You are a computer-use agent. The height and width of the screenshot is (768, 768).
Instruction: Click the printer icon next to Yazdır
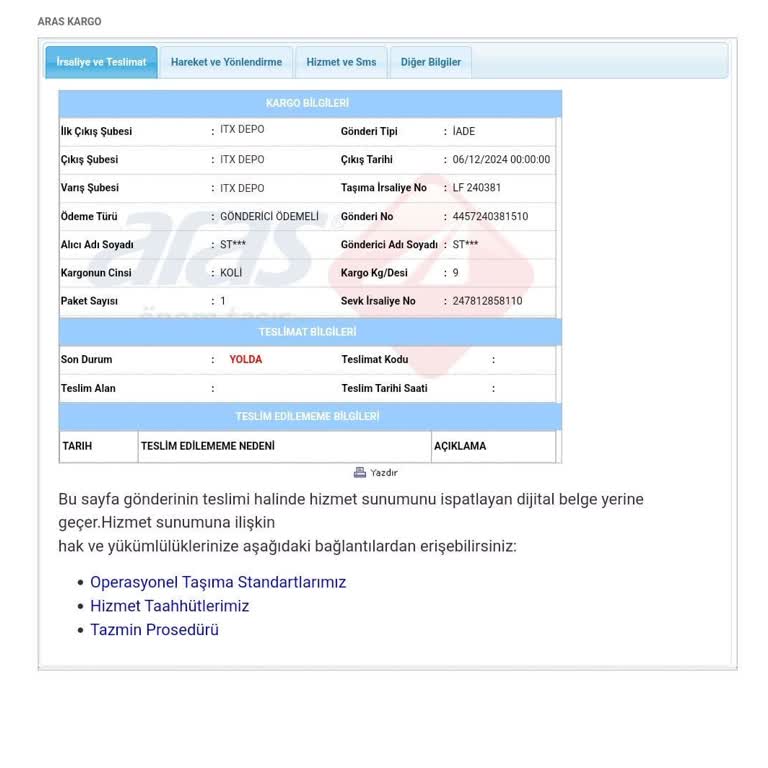[x=360, y=473]
